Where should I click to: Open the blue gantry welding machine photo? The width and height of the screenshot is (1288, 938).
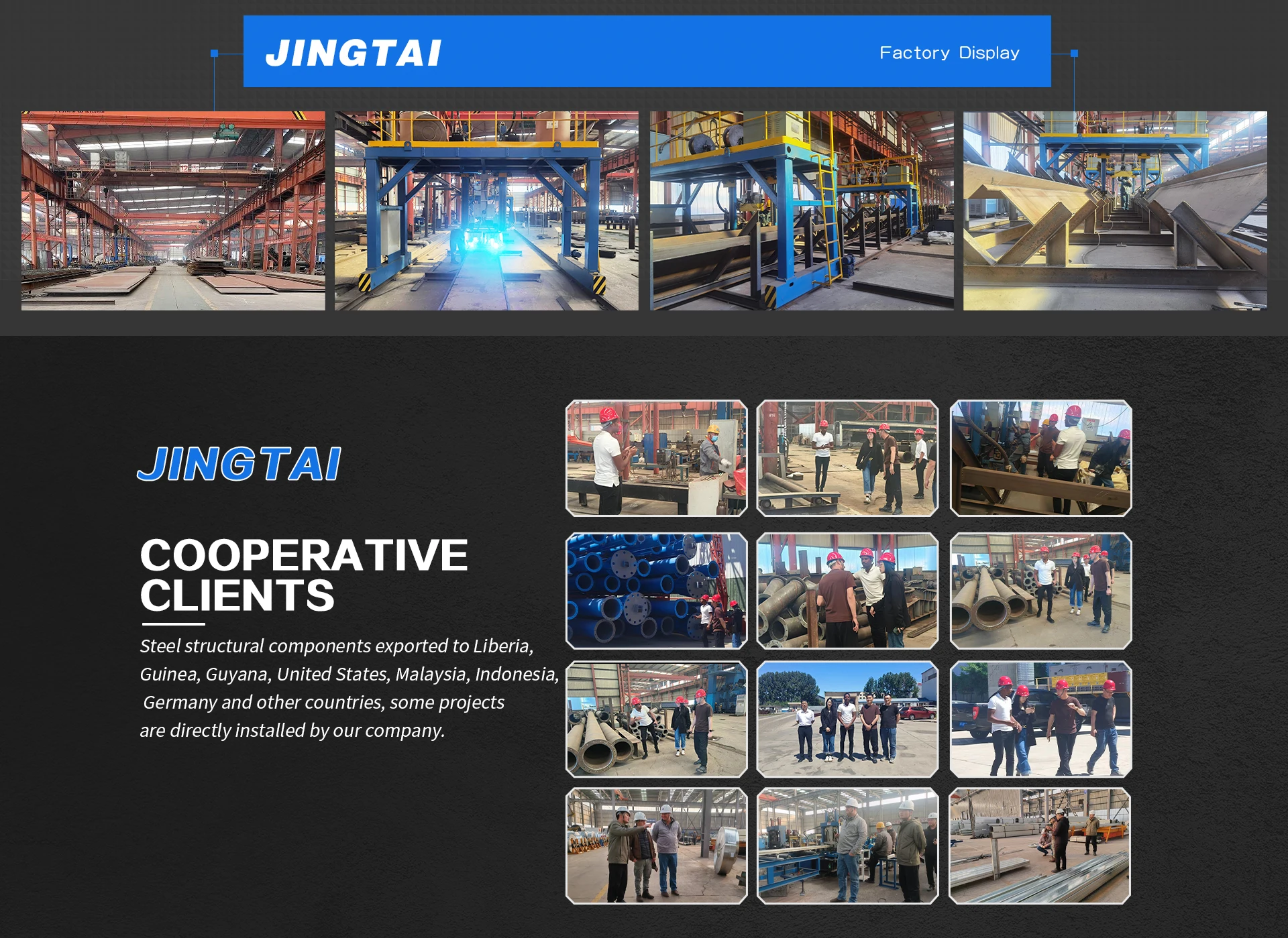click(486, 211)
